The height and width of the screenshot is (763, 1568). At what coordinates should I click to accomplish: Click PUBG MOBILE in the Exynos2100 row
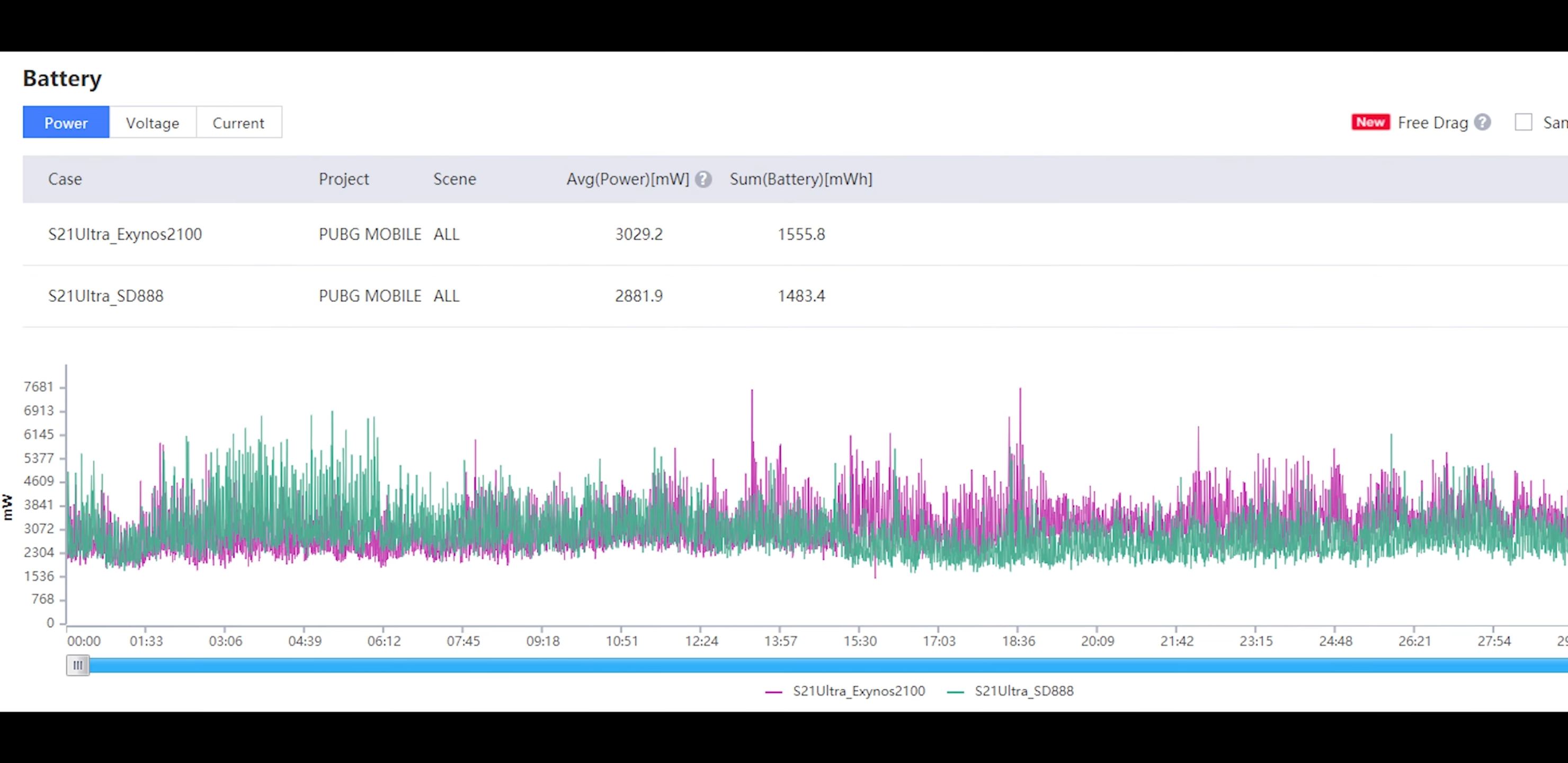[x=370, y=234]
